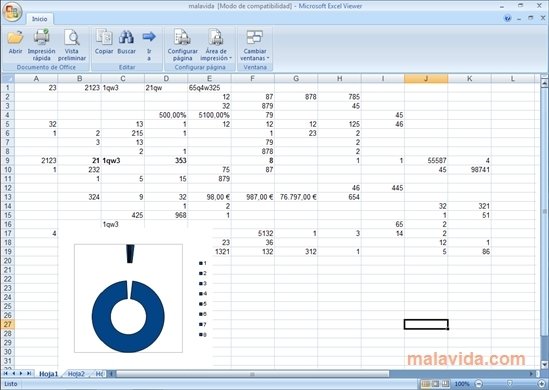The width and height of the screenshot is (549, 390).
Task: Switch to the Hoja2 sheet tab
Action: (x=76, y=374)
